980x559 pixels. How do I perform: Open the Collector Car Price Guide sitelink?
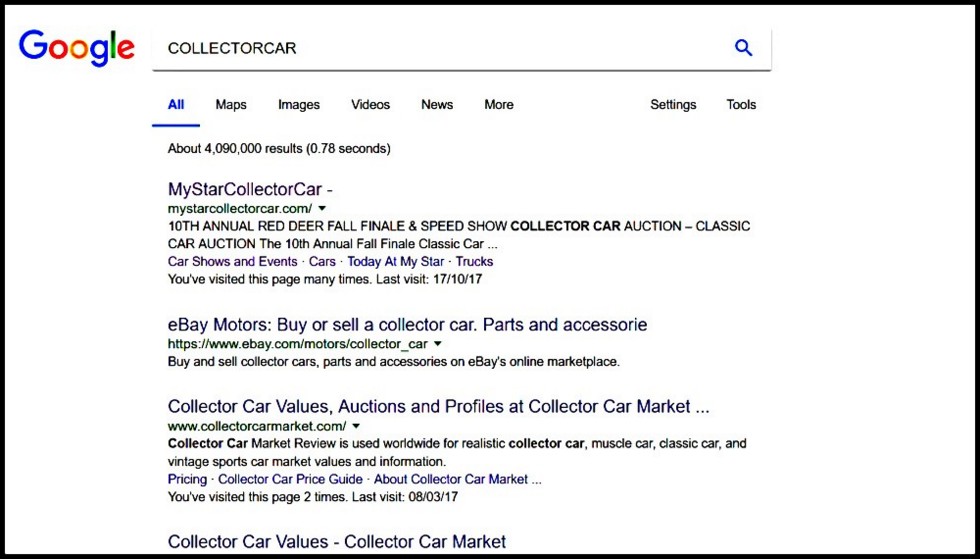click(290, 479)
